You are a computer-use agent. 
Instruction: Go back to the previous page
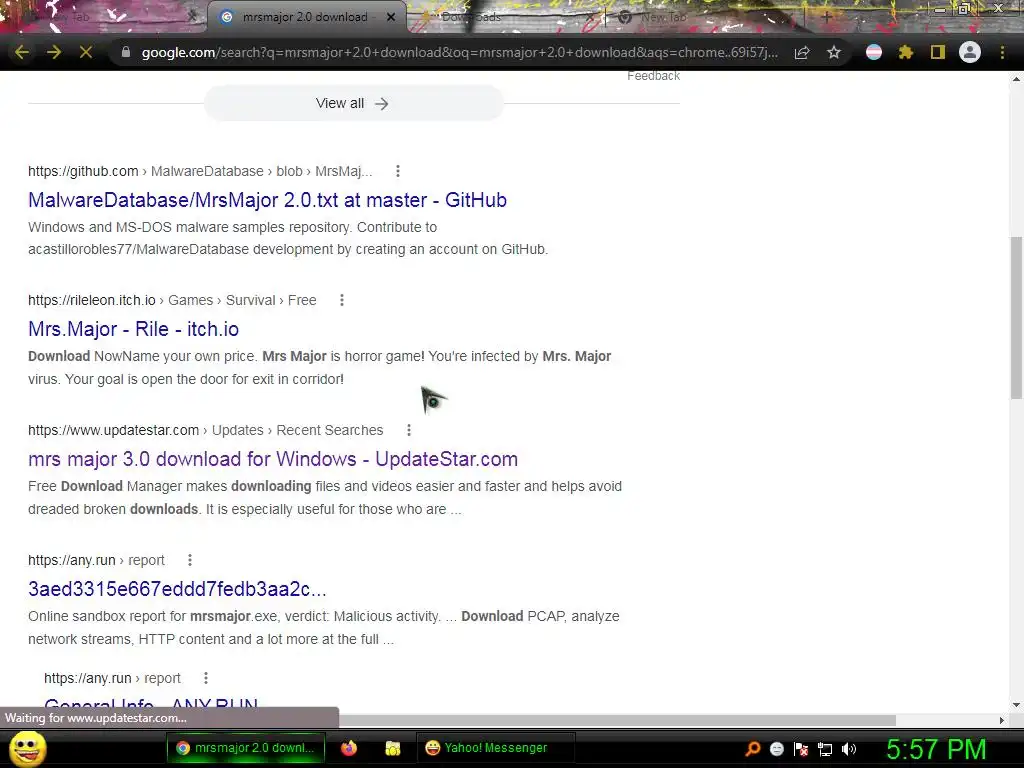pyautogui.click(x=22, y=52)
